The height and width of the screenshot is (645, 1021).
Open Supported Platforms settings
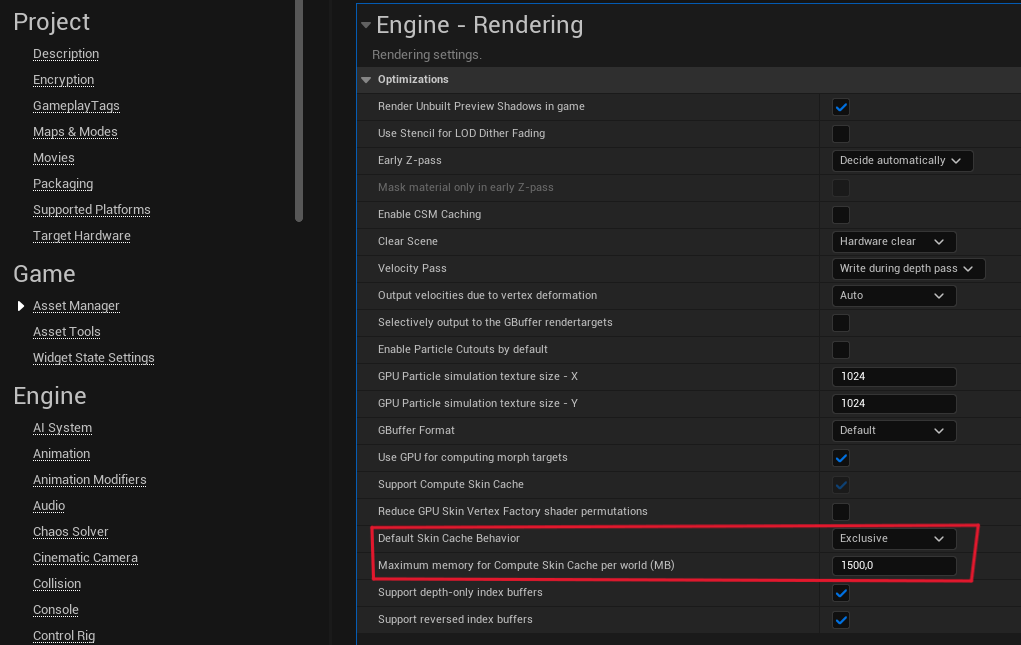coord(91,210)
